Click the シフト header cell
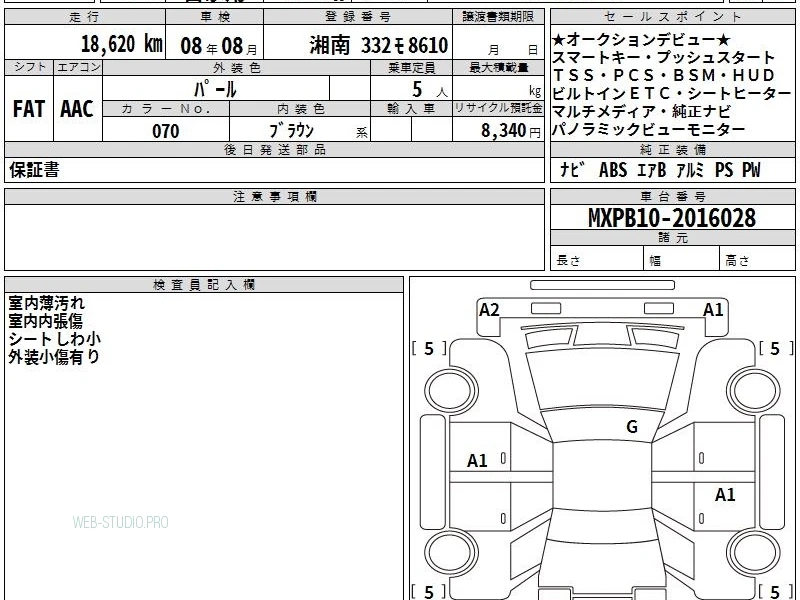The width and height of the screenshot is (800, 600). (x=29, y=67)
